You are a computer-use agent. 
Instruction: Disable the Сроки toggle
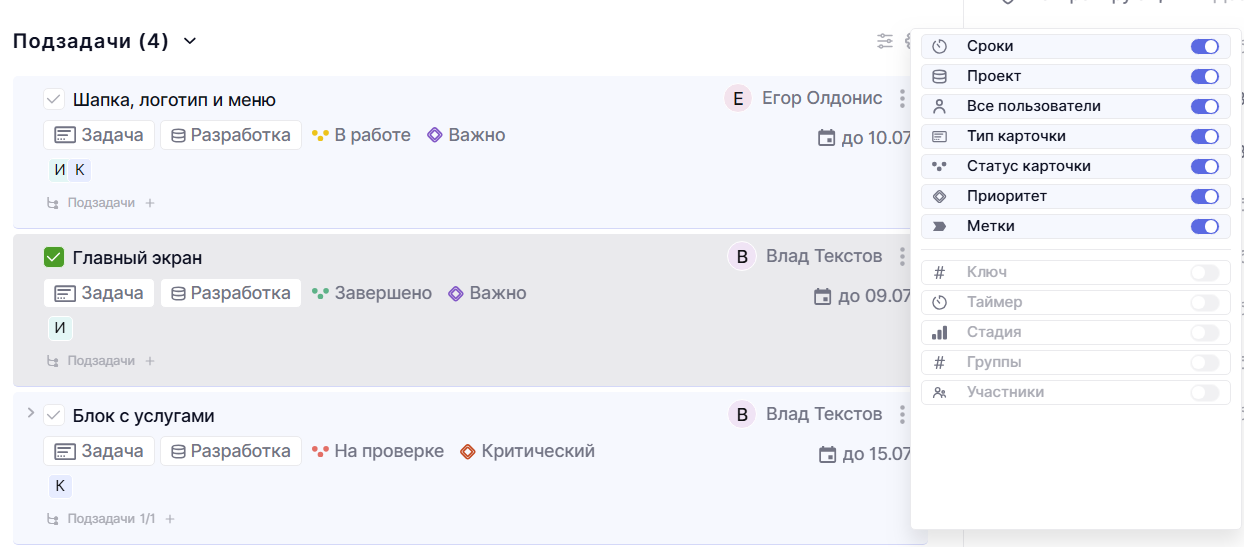click(1204, 47)
